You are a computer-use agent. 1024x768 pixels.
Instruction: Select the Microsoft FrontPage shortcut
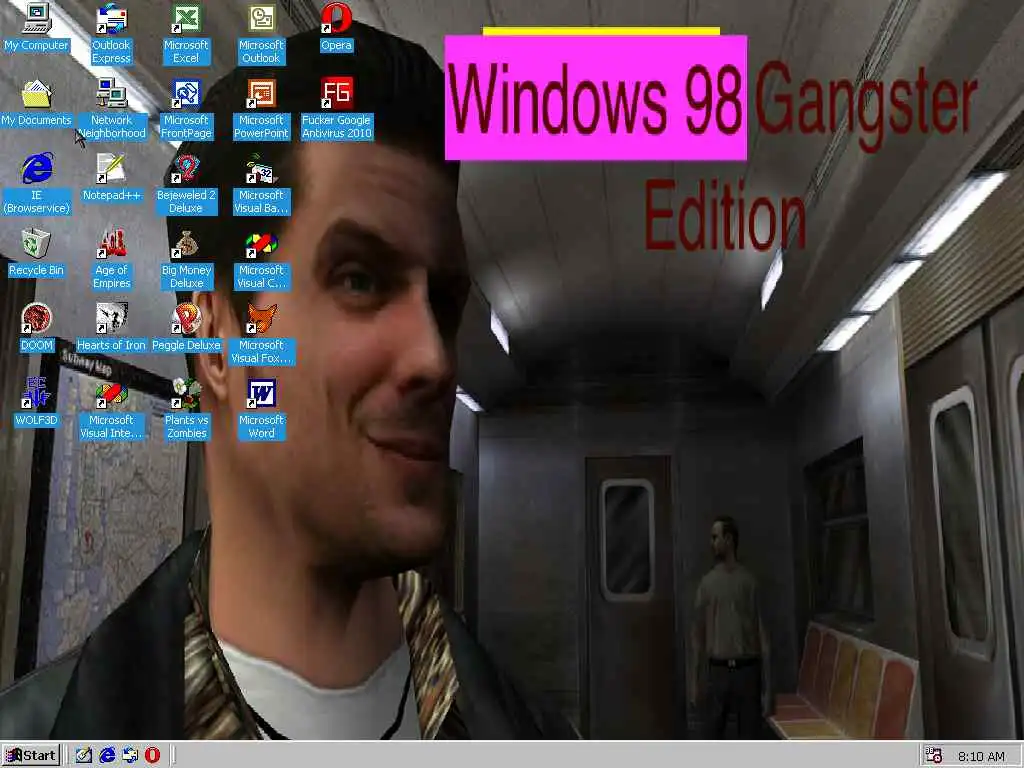point(186,109)
